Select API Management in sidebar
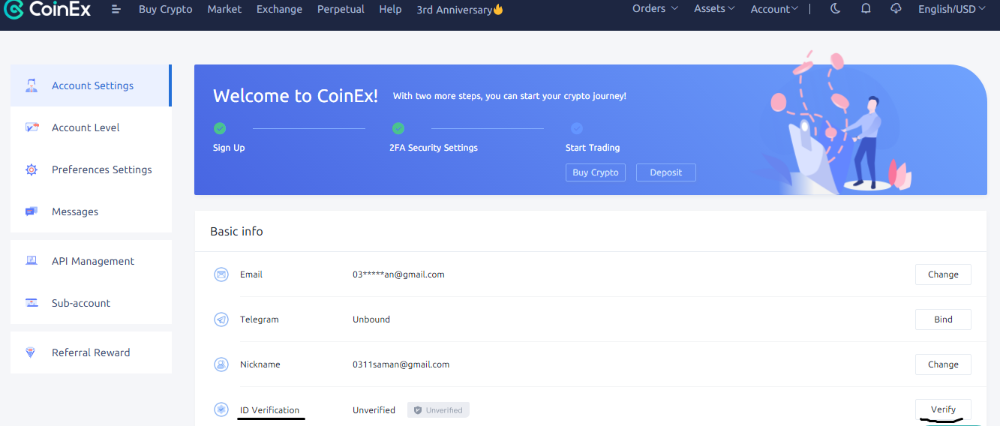The width and height of the screenshot is (1000, 426). coord(91,261)
